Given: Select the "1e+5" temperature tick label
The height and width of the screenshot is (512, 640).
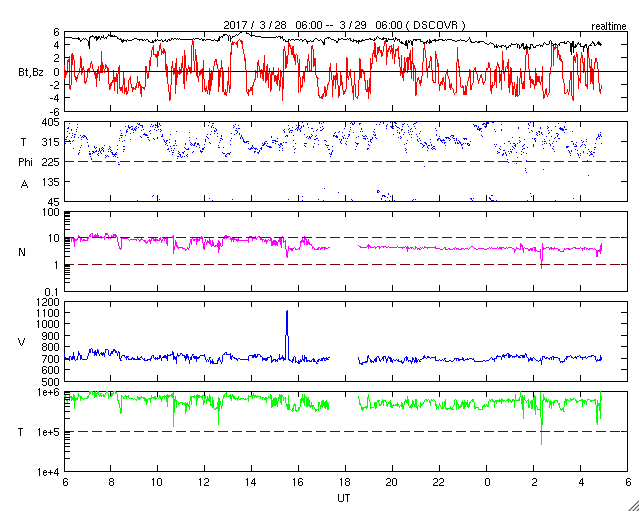Looking at the screenshot, I should coord(49,432).
